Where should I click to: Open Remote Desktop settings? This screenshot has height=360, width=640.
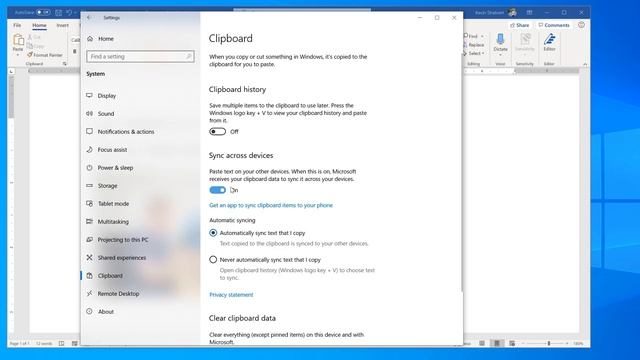click(x=113, y=293)
